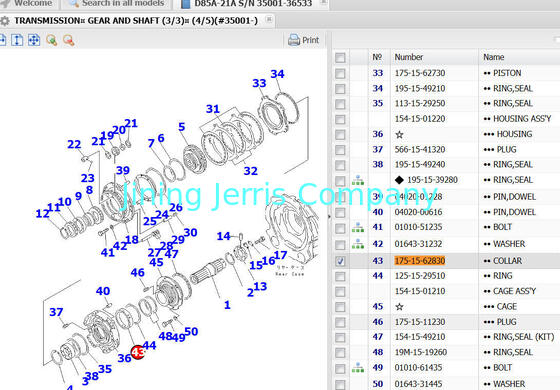Select the highlighted part number 175-15-62830
Screen dimensions: 560x390
point(420,261)
